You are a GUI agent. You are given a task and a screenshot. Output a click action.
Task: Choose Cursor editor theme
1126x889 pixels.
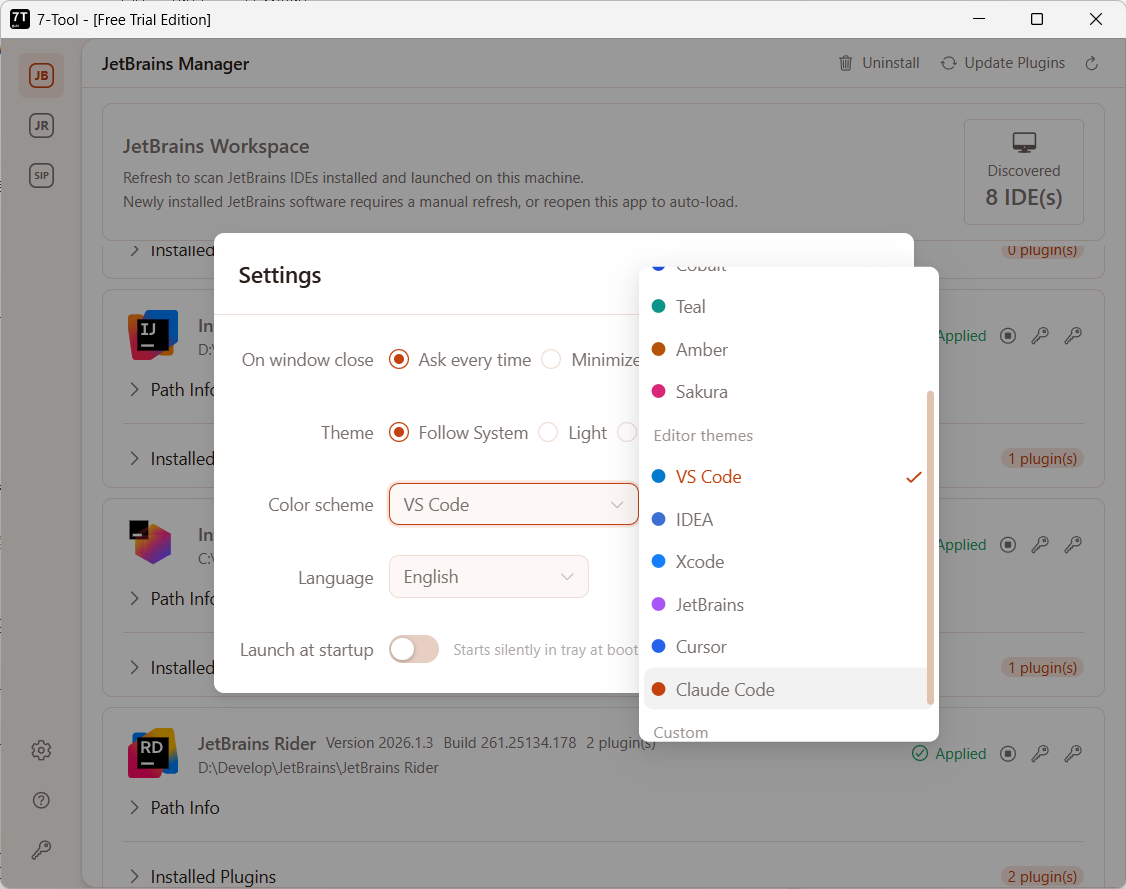coord(788,647)
